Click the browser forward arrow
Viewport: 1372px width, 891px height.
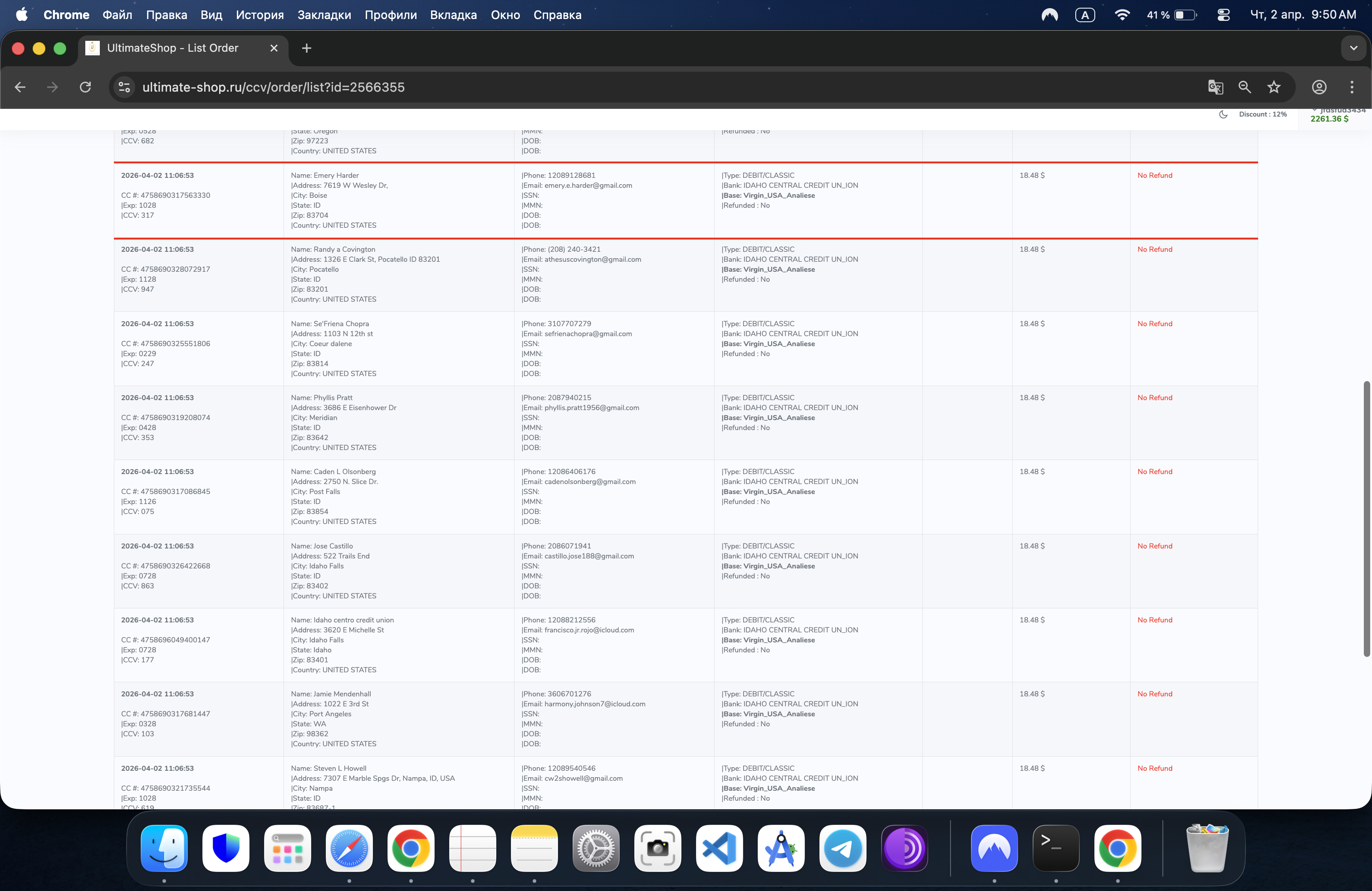pos(53,87)
